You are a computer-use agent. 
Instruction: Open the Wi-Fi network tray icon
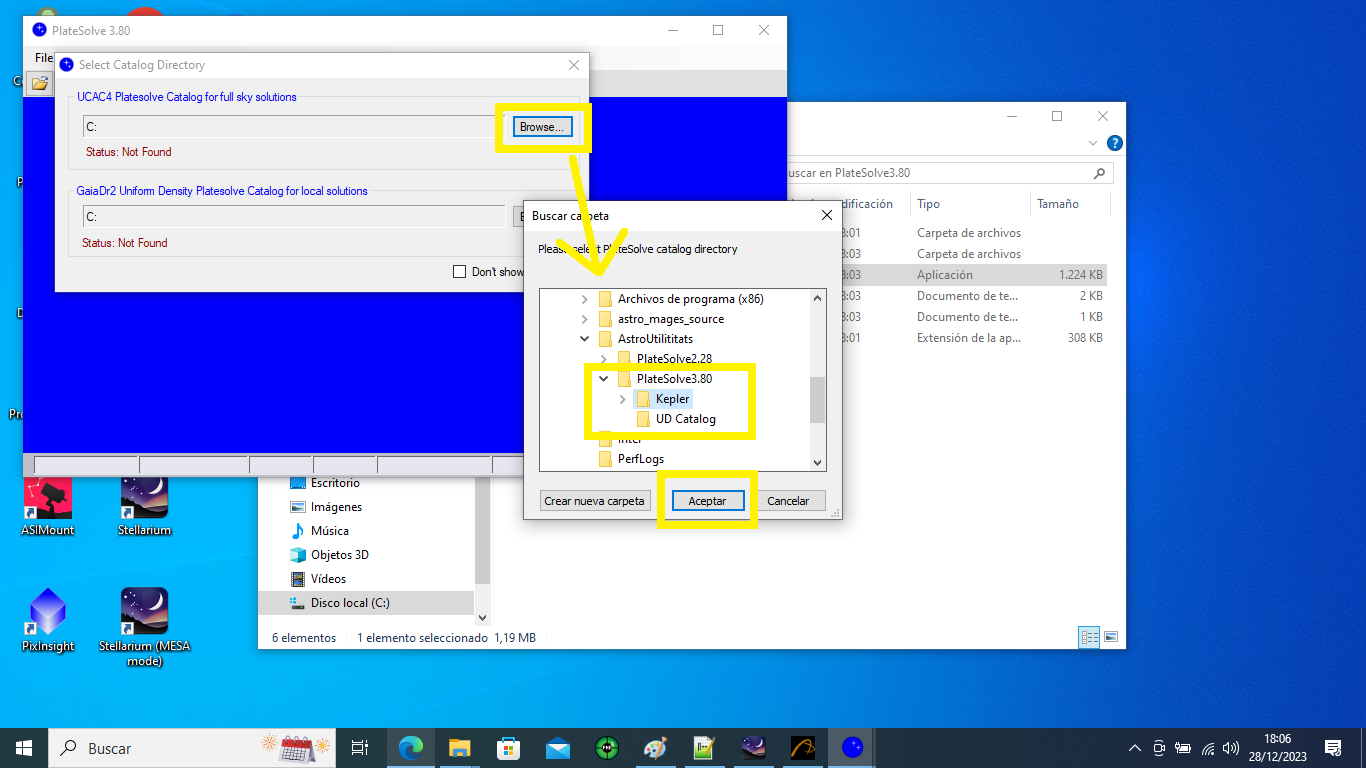point(1208,748)
